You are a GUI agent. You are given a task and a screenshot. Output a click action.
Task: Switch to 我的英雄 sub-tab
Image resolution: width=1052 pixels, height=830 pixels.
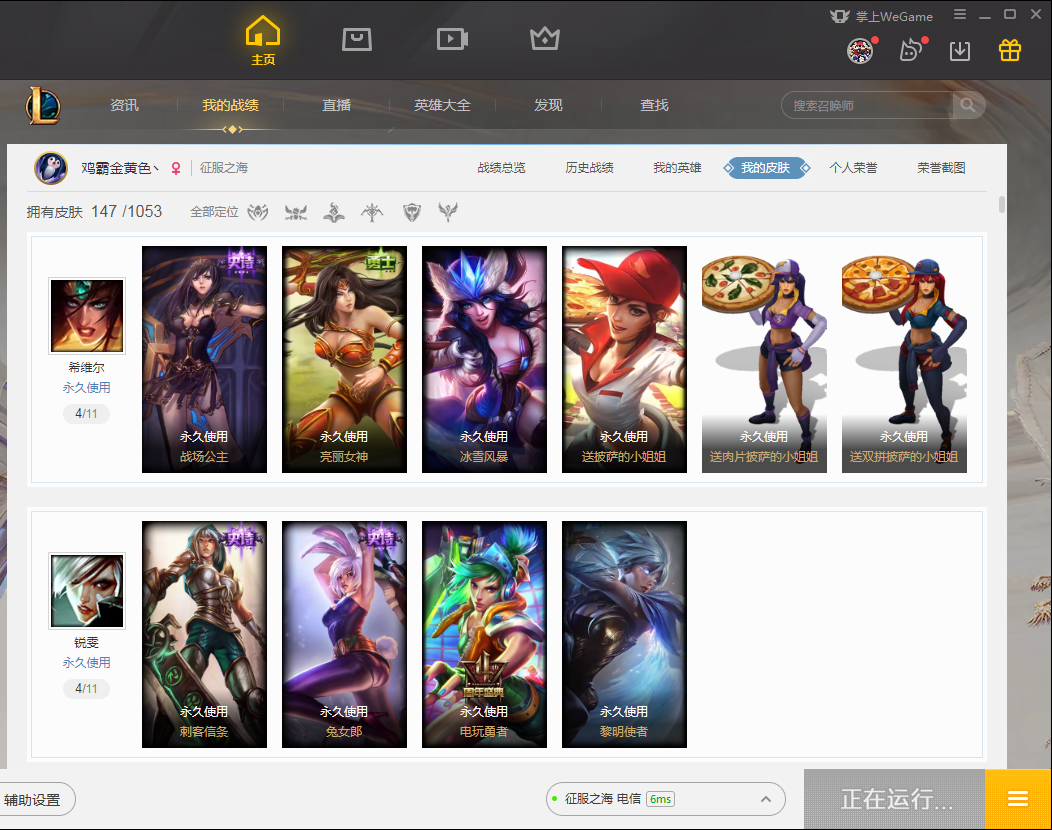677,168
